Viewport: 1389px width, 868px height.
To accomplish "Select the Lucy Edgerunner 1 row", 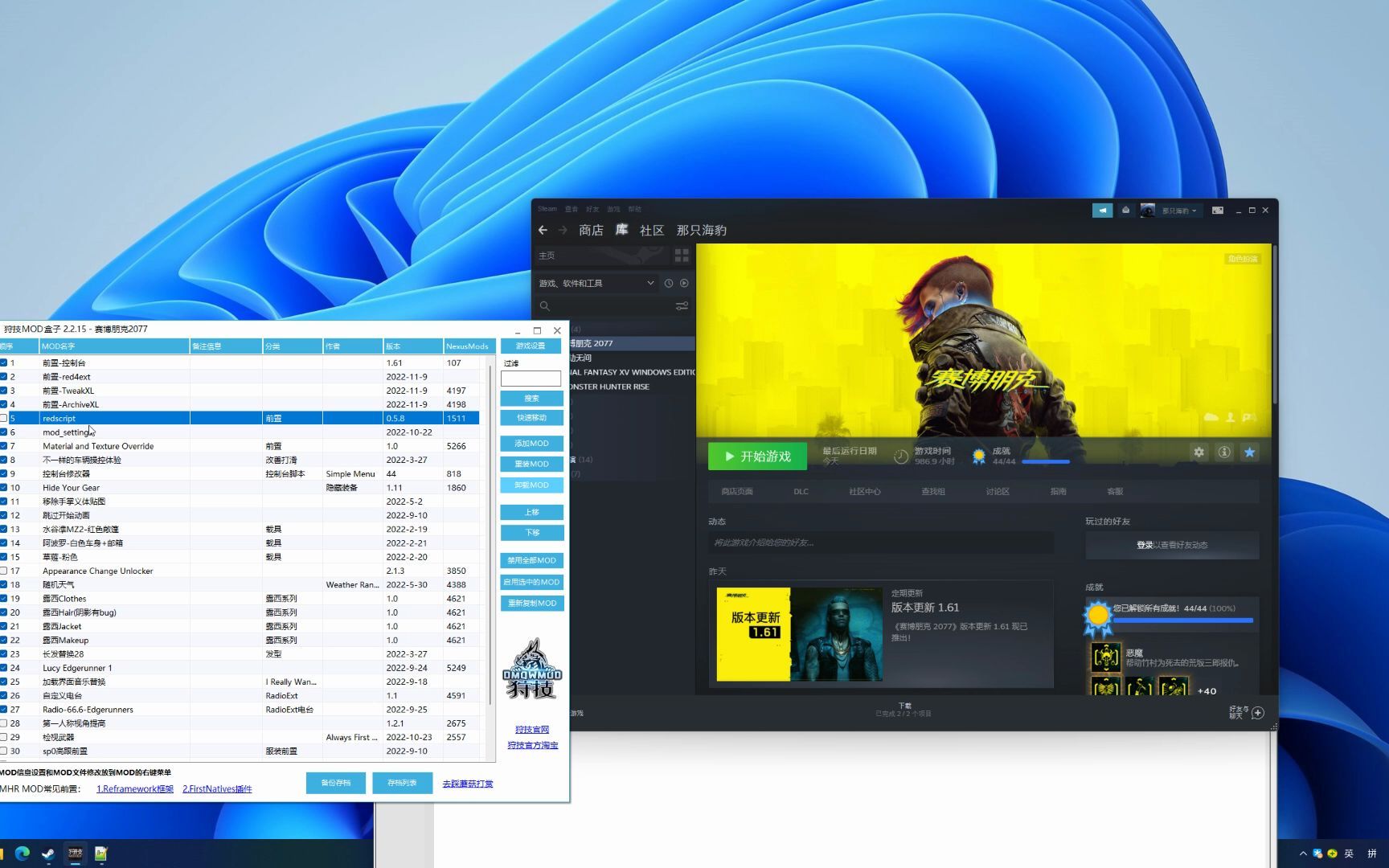I will coord(240,668).
